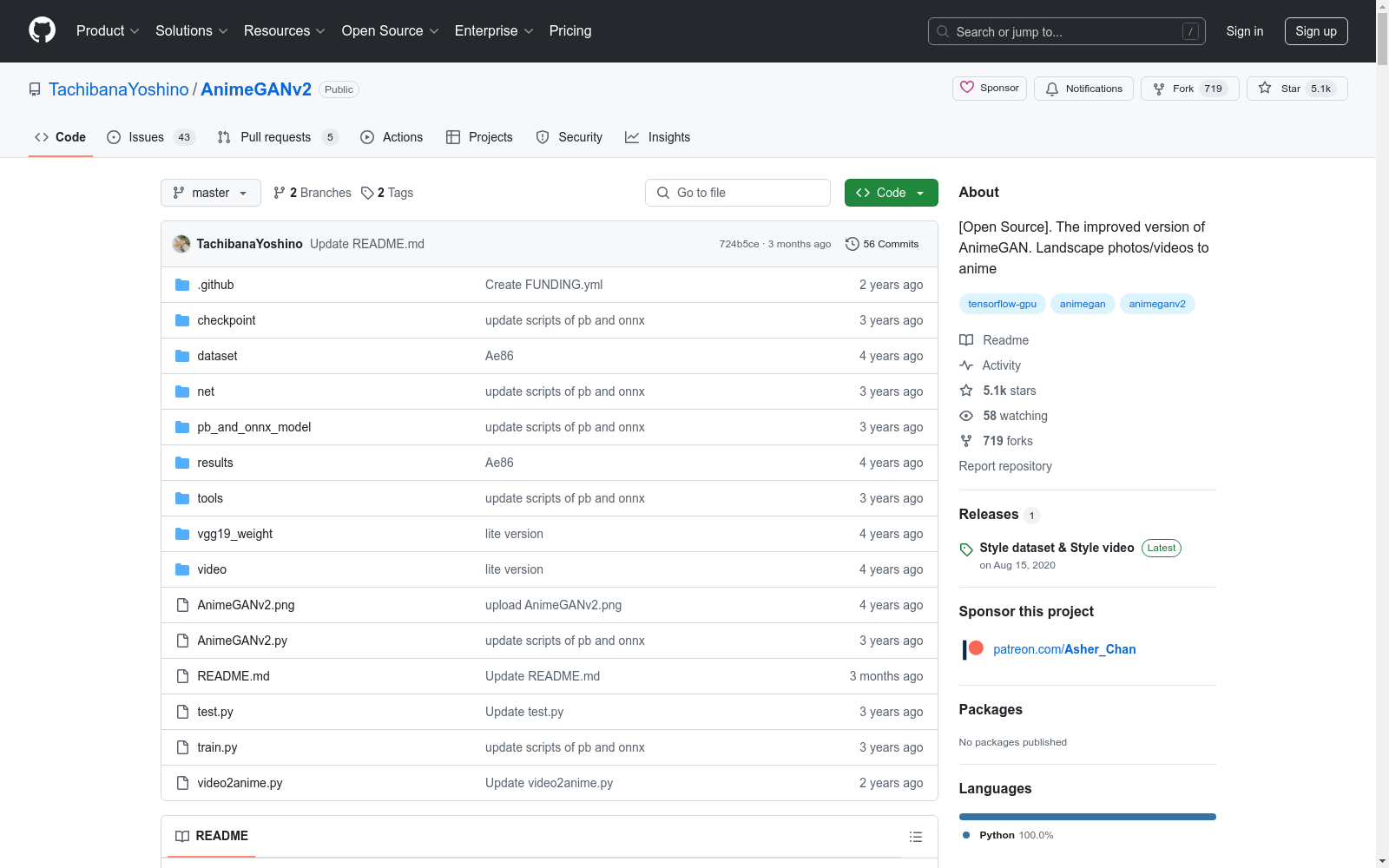Click the upload AnimeGANv2.png commit message
1389x868 pixels.
pyautogui.click(x=553, y=605)
